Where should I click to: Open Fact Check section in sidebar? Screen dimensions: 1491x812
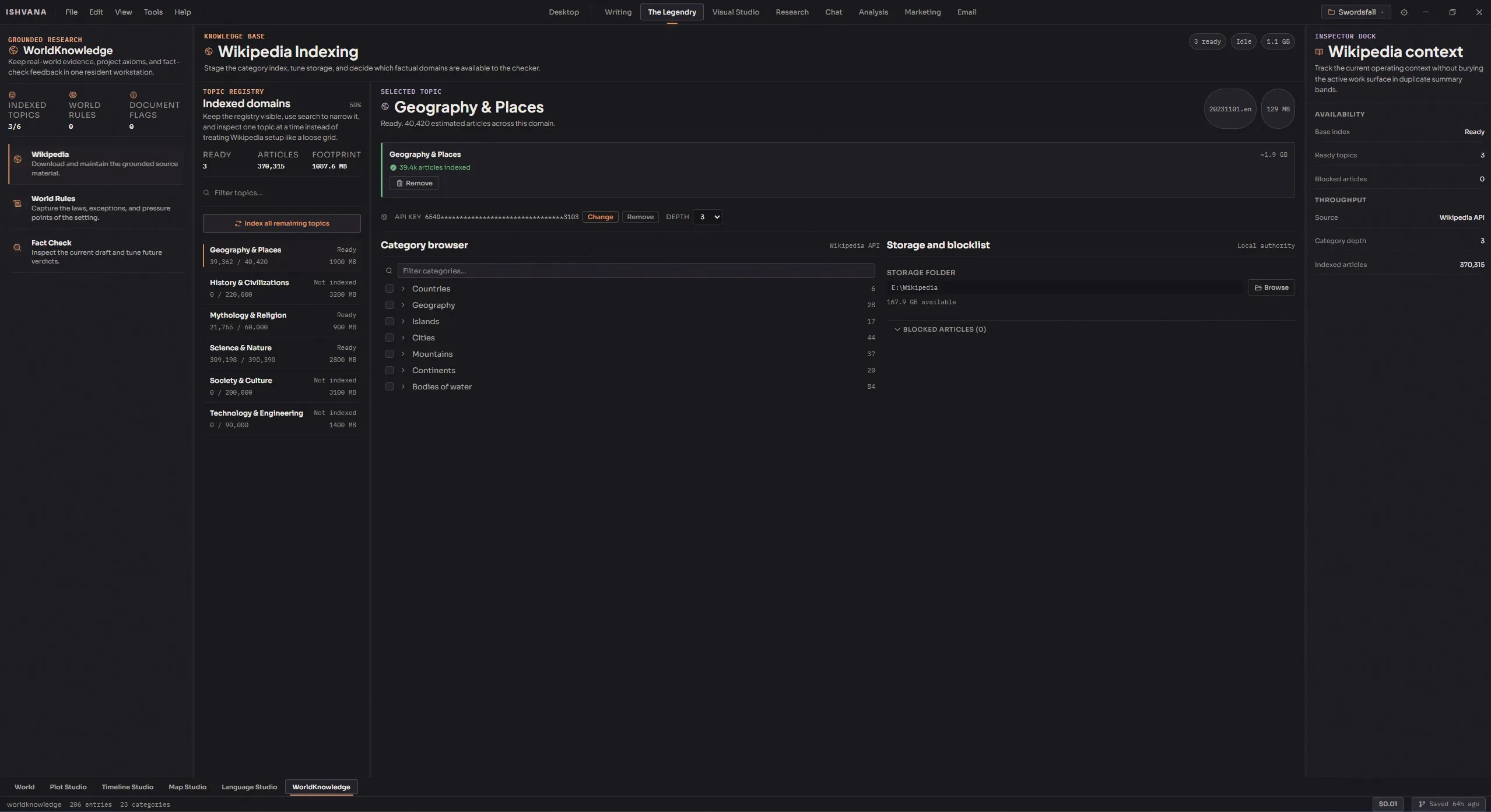click(x=96, y=252)
